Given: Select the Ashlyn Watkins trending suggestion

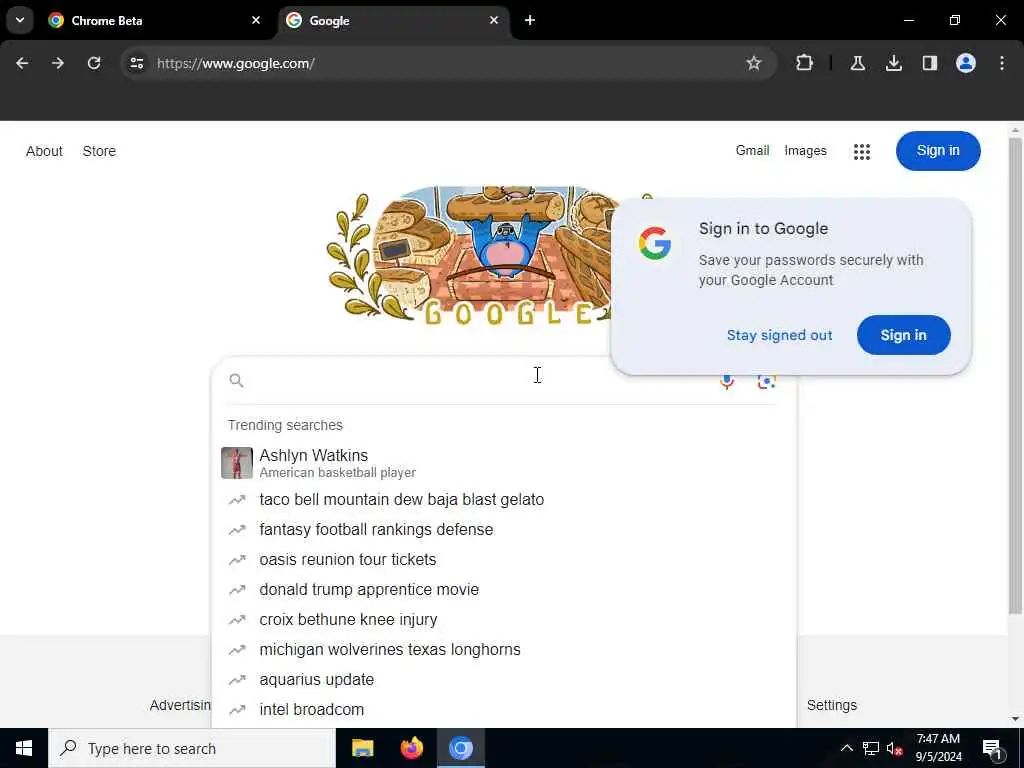Looking at the screenshot, I should [x=504, y=463].
